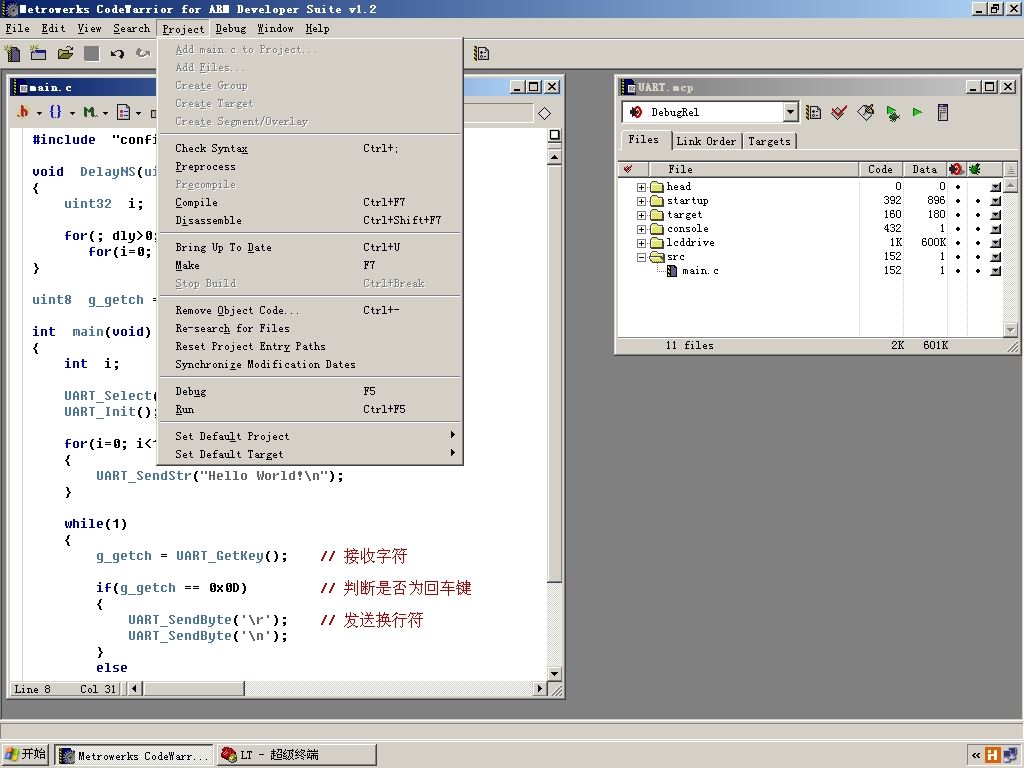Open the Project Inspector icon in UART.mcp
Image resolution: width=1024 pixels, height=768 pixels.
click(942, 112)
